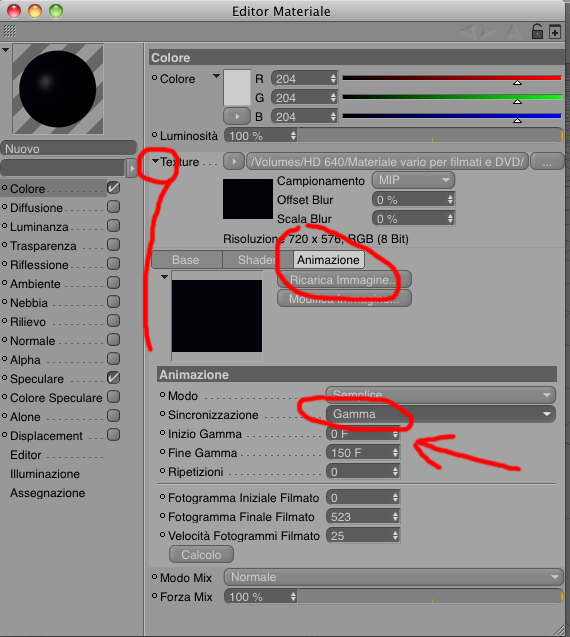Click the ellipsis browse texture button
570x637 pixels.
547,162
